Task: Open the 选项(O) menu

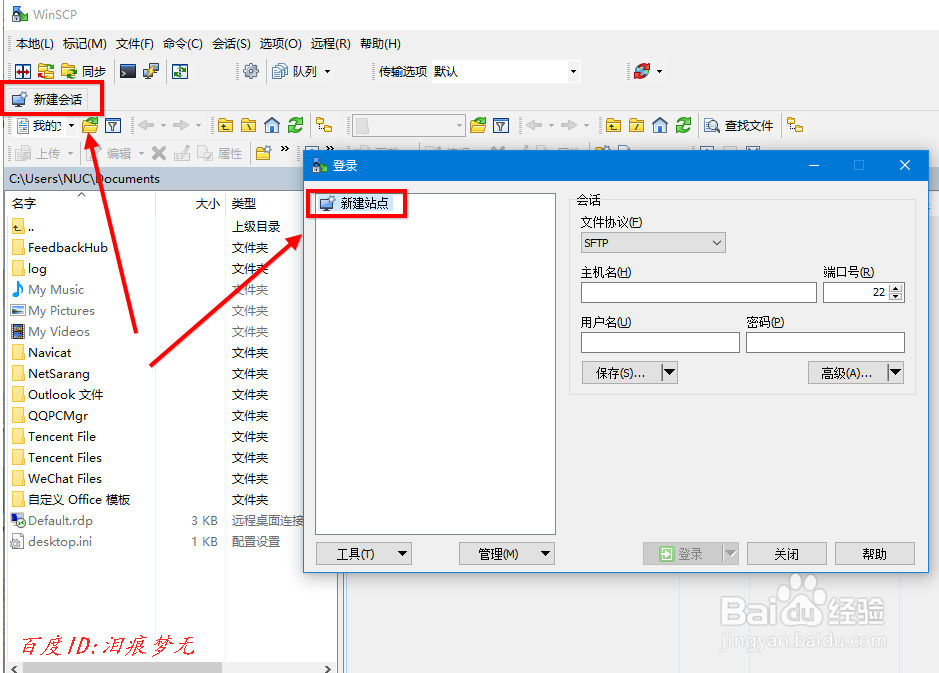Action: point(280,44)
